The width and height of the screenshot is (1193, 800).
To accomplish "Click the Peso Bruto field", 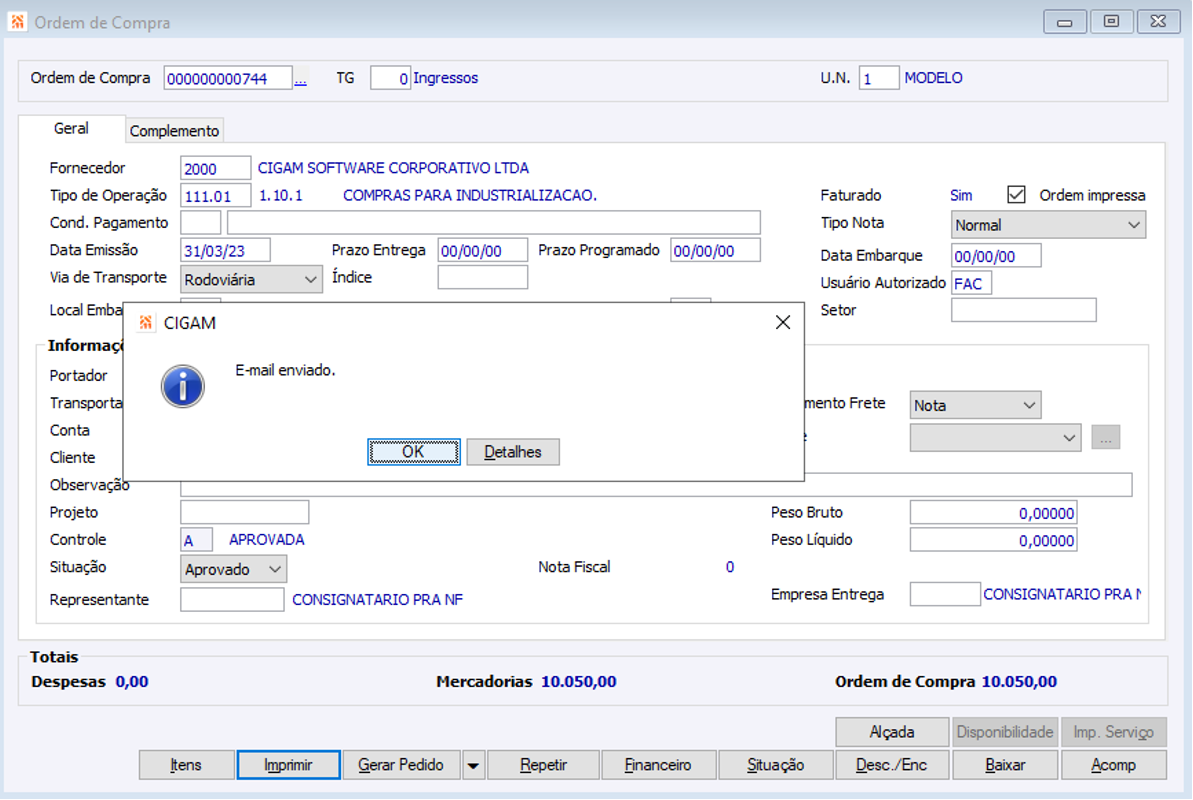I will tap(994, 512).
